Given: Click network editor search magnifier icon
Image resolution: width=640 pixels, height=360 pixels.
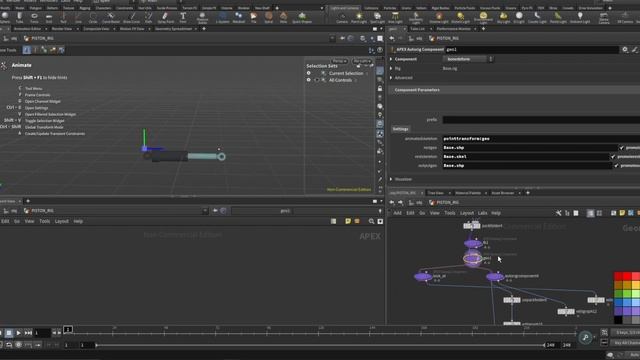Looking at the screenshot, I should (x=371, y=221).
